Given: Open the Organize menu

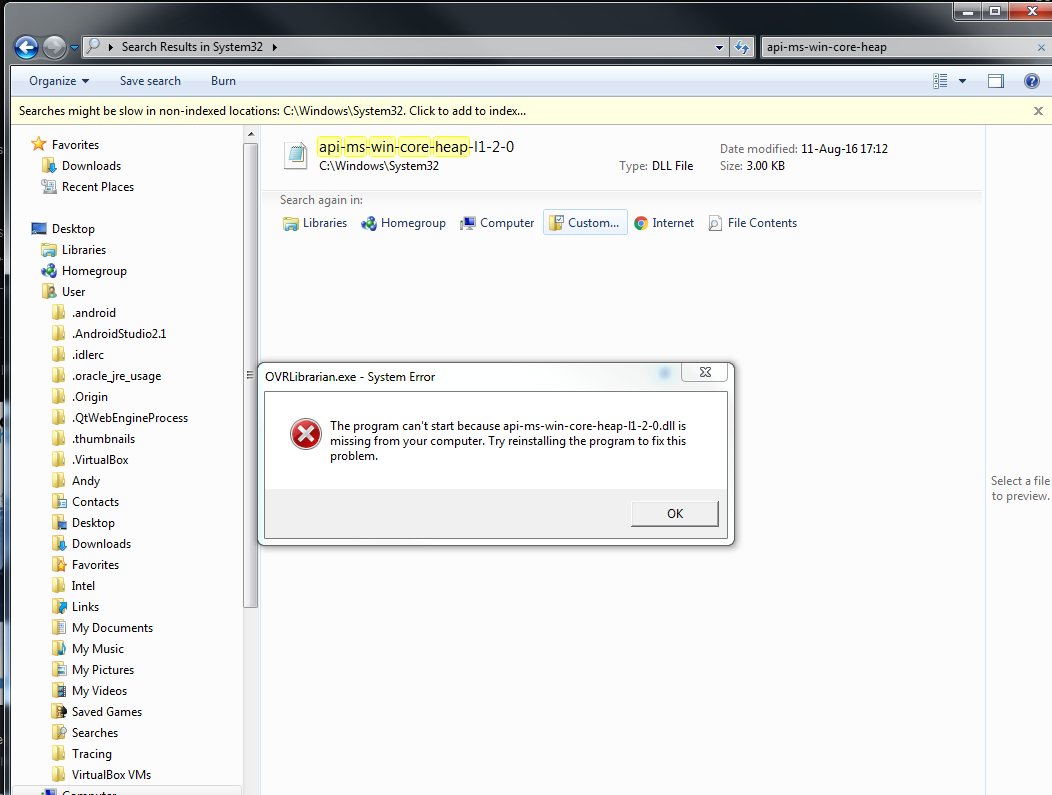Looking at the screenshot, I should pos(59,81).
